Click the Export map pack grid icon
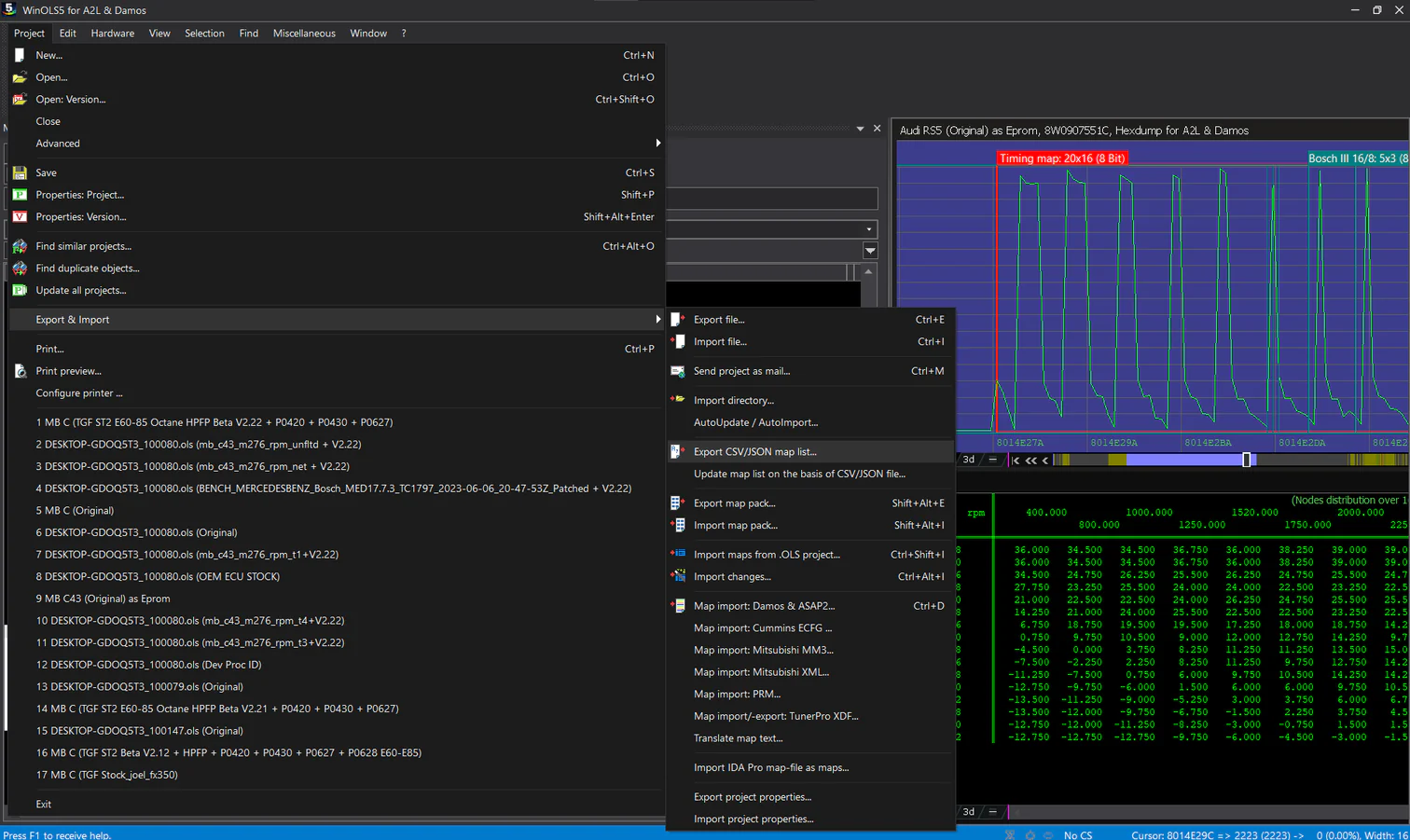 [678, 503]
